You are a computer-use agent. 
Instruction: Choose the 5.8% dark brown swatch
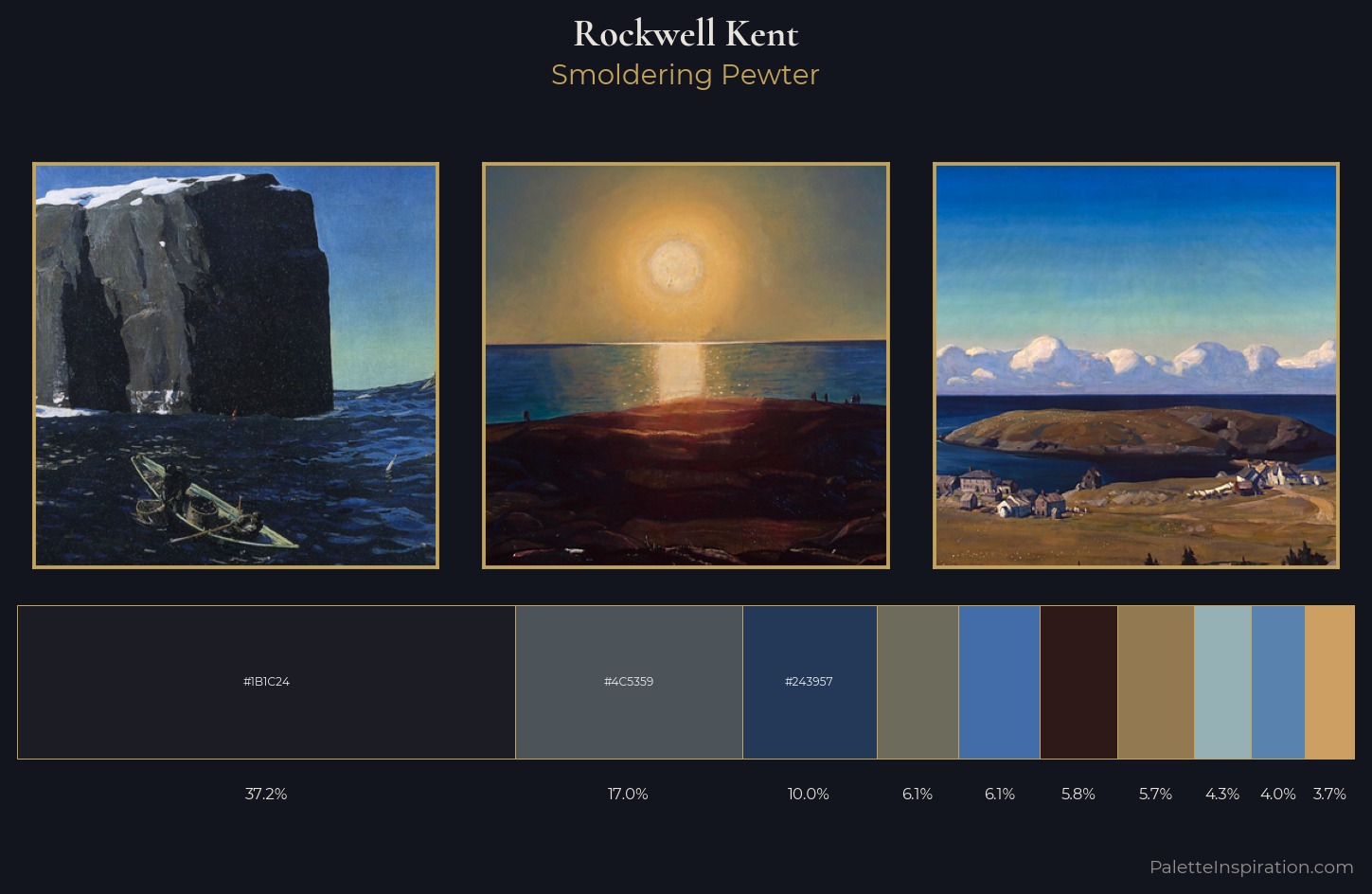pos(1078,682)
